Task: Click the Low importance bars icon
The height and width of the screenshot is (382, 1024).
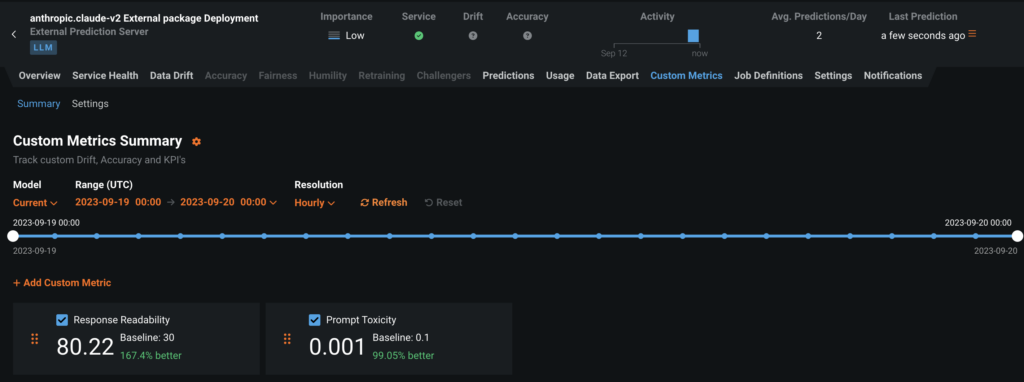Action: click(334, 36)
